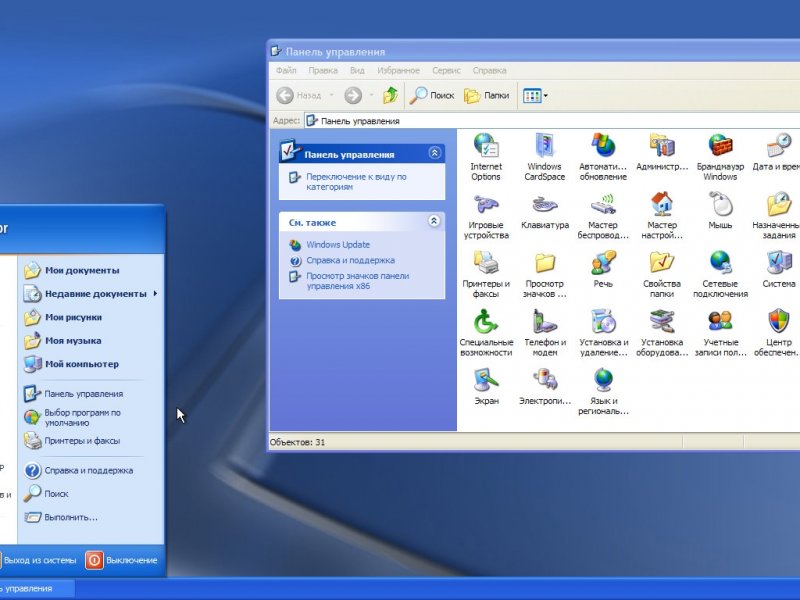Image resolution: width=800 pixels, height=600 pixels.
Task: Open Установка оборудования icon
Action: (662, 333)
